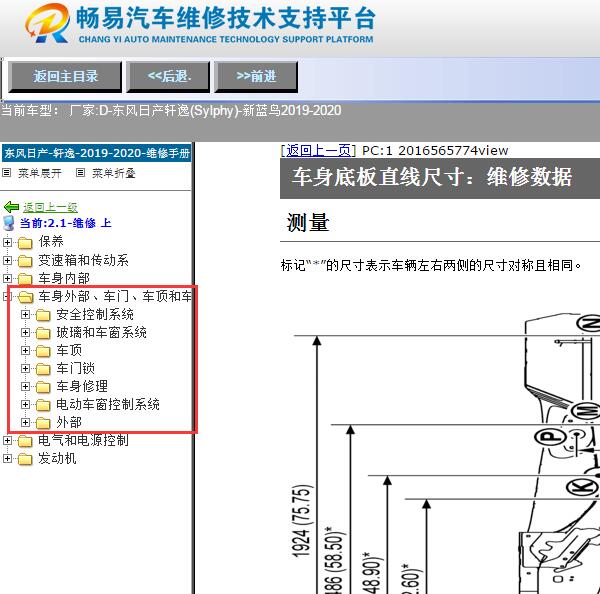Expand the 变速箱和传动系 tree node
Image resolution: width=600 pixels, height=594 pixels.
click(7, 260)
